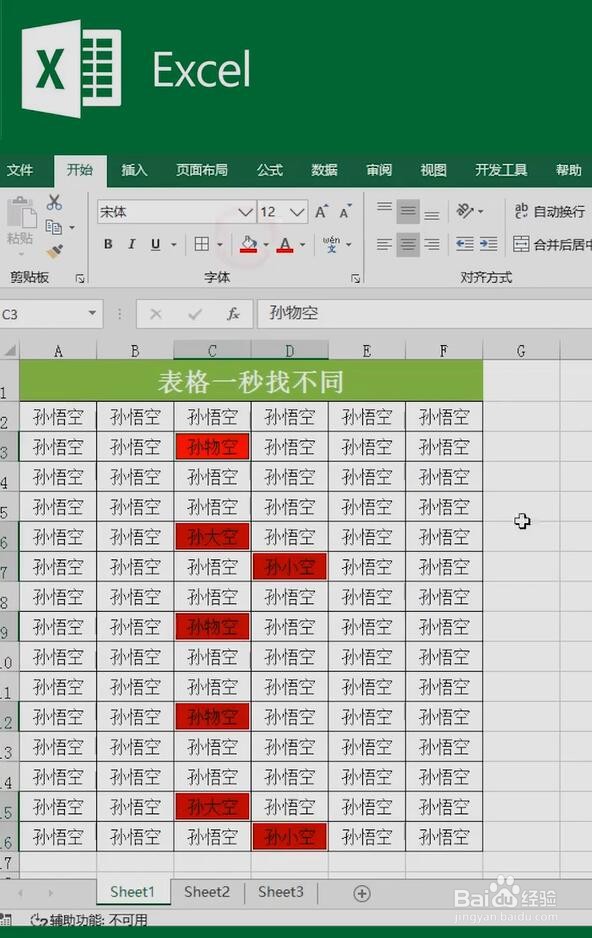Expand the text orientation dropdown arrow
The width and height of the screenshot is (592, 938).
481,211
